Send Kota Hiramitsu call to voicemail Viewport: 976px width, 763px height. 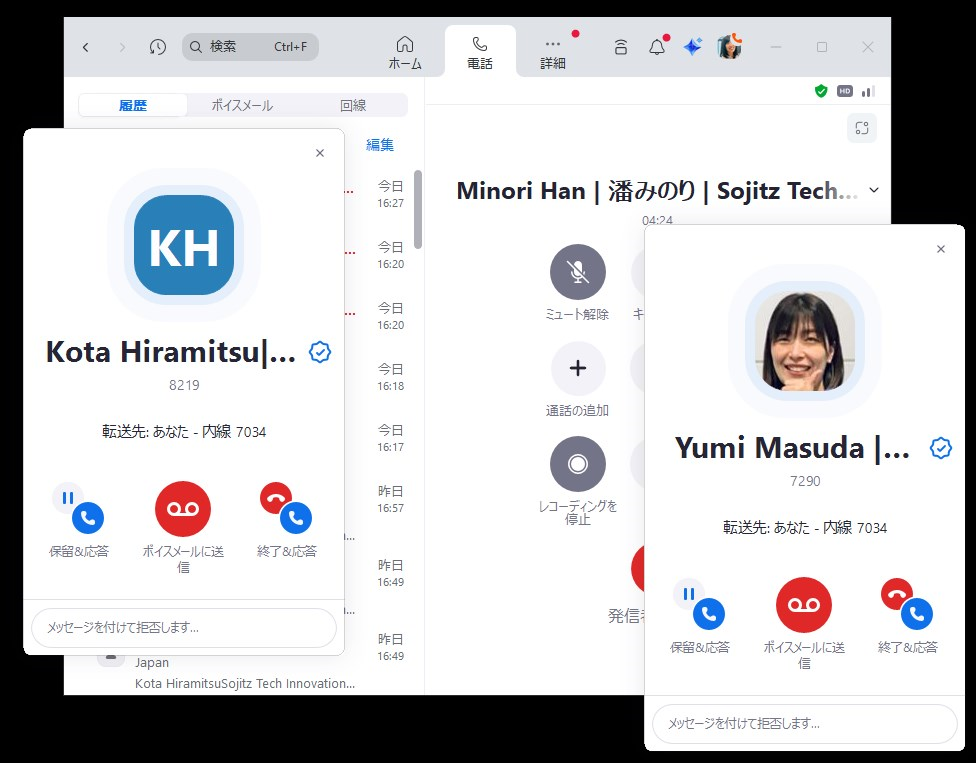pos(183,509)
